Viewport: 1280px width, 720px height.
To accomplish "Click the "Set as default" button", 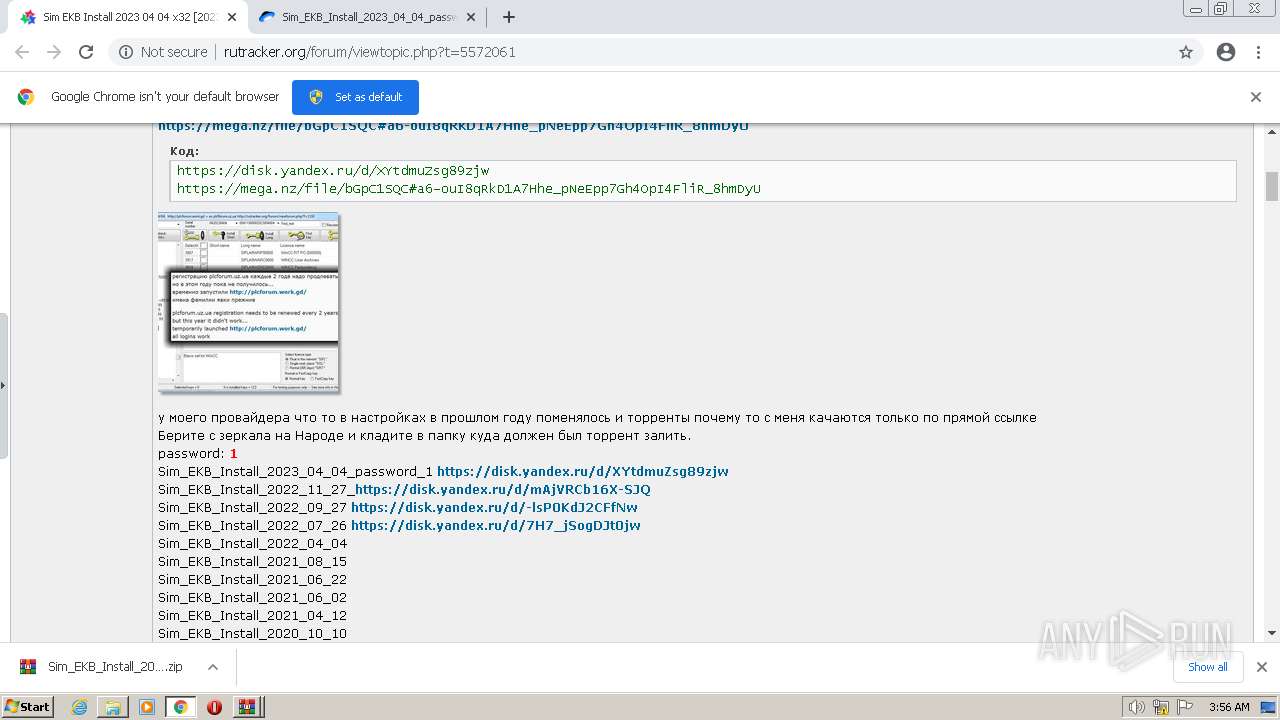I will (x=355, y=97).
